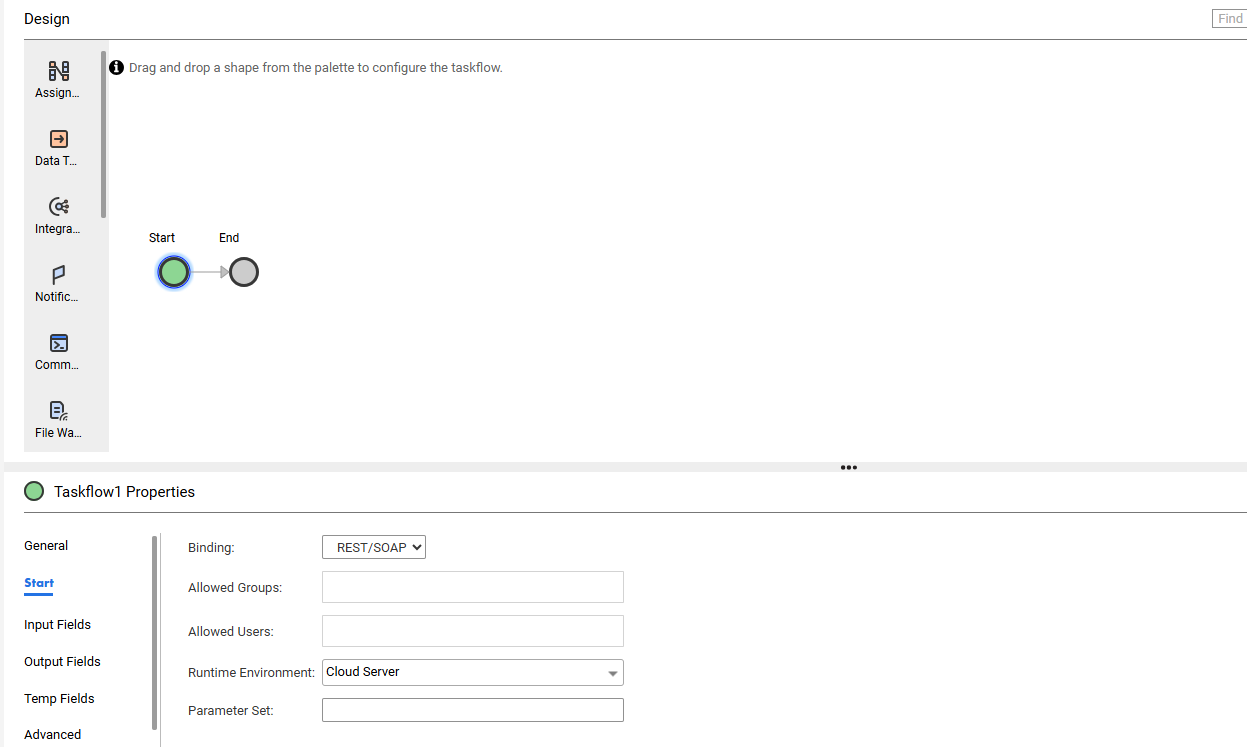Select the File Watch icon in palette

58,410
